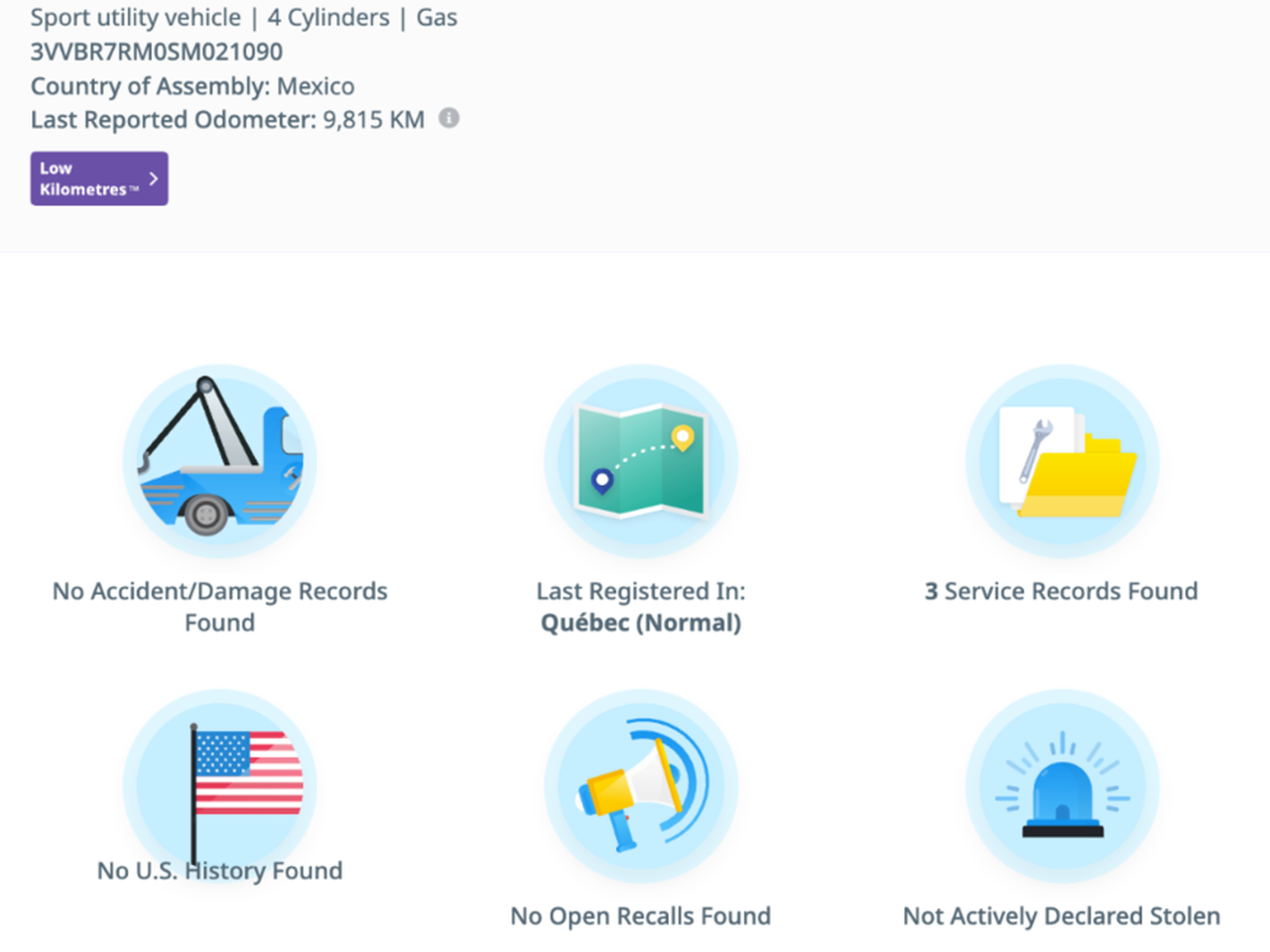Click the Last Reported Odometer 9,815 KM text
The width and height of the screenshot is (1270, 952).
point(227,120)
